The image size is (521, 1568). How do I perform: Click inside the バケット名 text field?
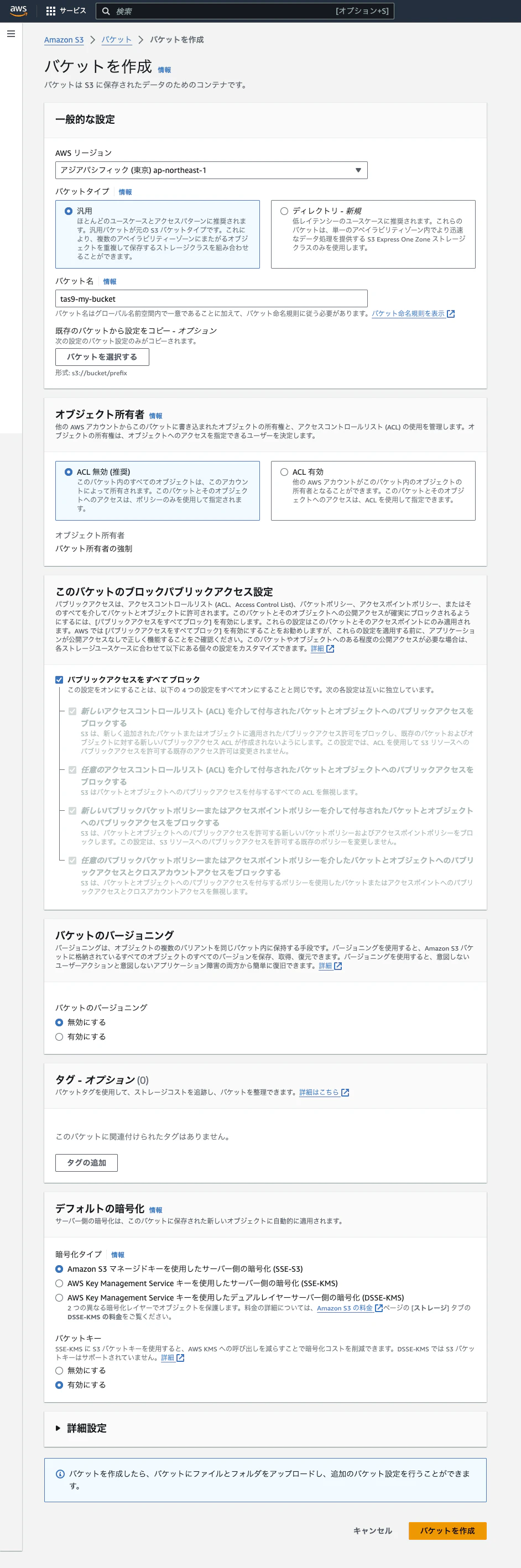211,299
